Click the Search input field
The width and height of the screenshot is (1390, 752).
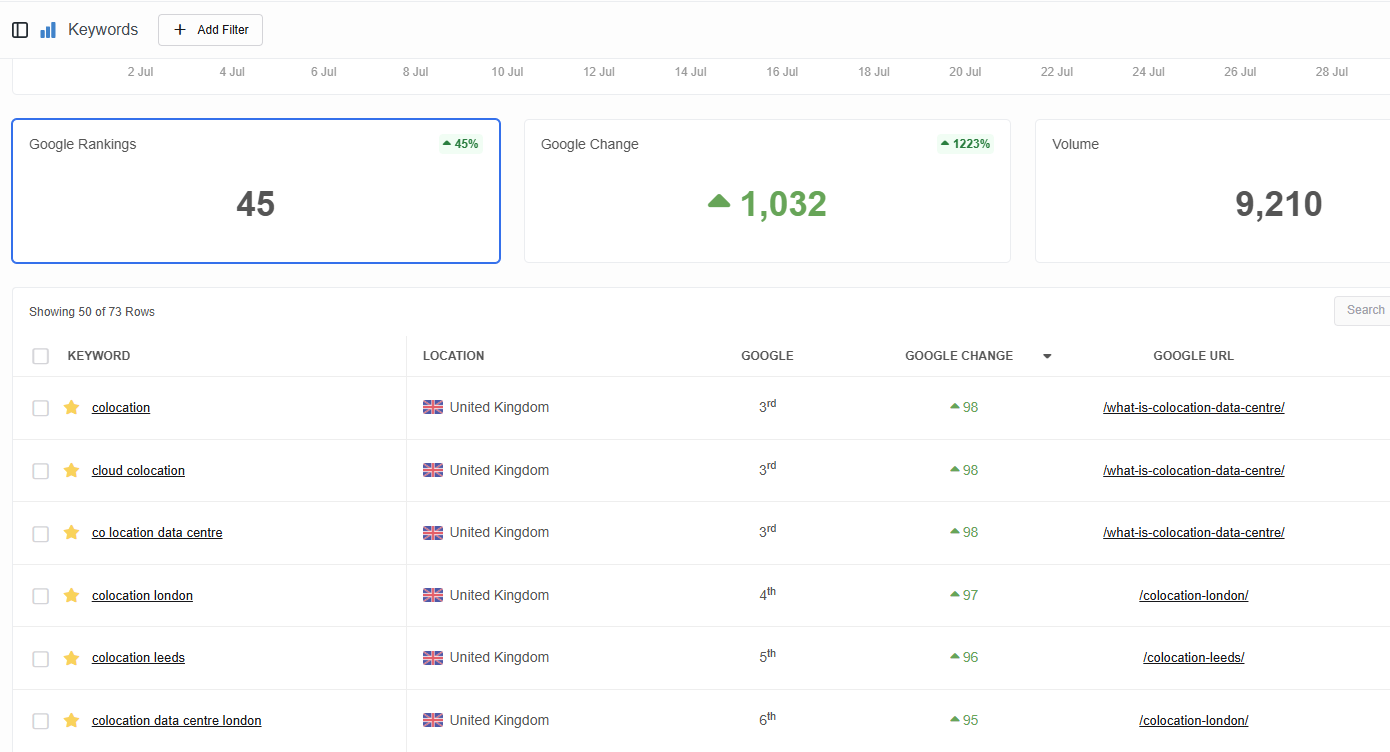coord(1362,310)
